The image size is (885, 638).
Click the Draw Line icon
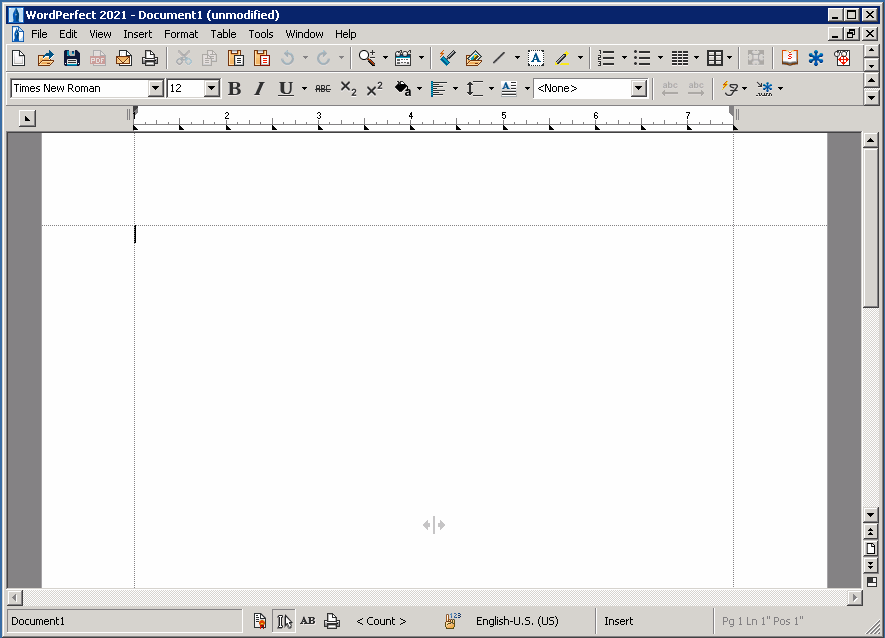[x=499, y=58]
